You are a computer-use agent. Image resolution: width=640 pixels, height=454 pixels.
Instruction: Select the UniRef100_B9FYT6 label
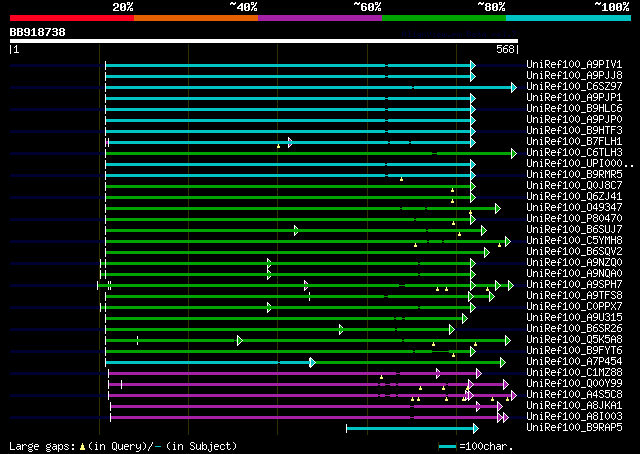(574, 351)
